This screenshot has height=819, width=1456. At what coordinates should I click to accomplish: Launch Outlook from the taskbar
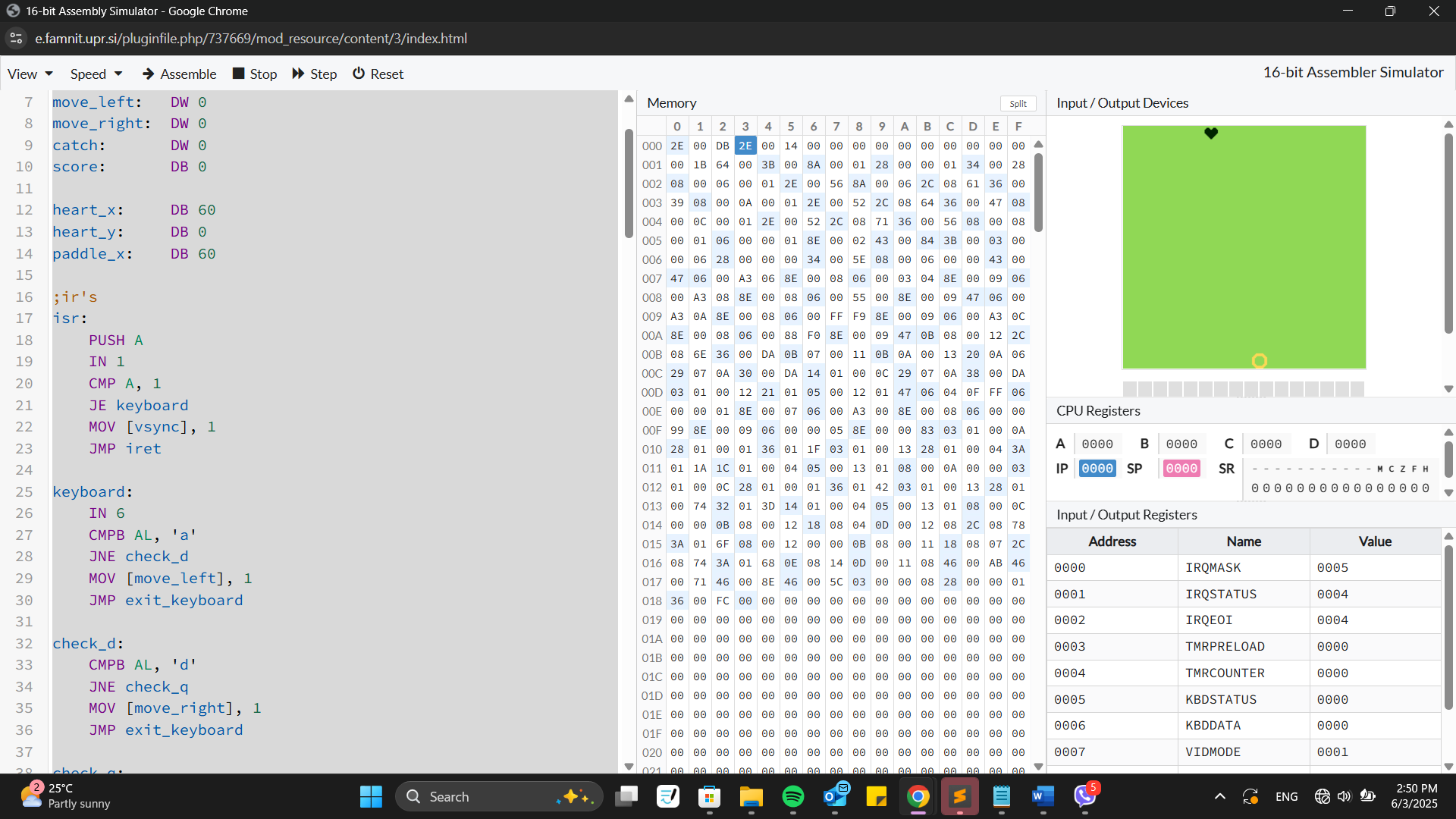pyautogui.click(x=834, y=796)
